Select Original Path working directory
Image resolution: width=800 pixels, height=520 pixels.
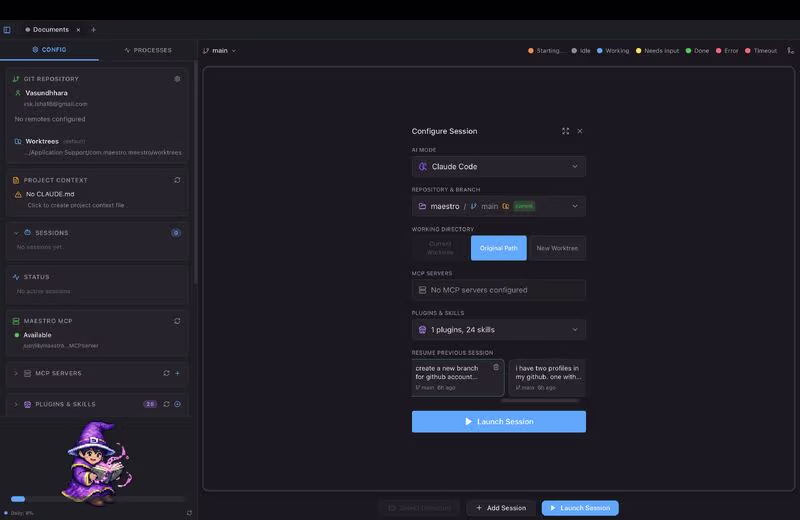point(498,248)
